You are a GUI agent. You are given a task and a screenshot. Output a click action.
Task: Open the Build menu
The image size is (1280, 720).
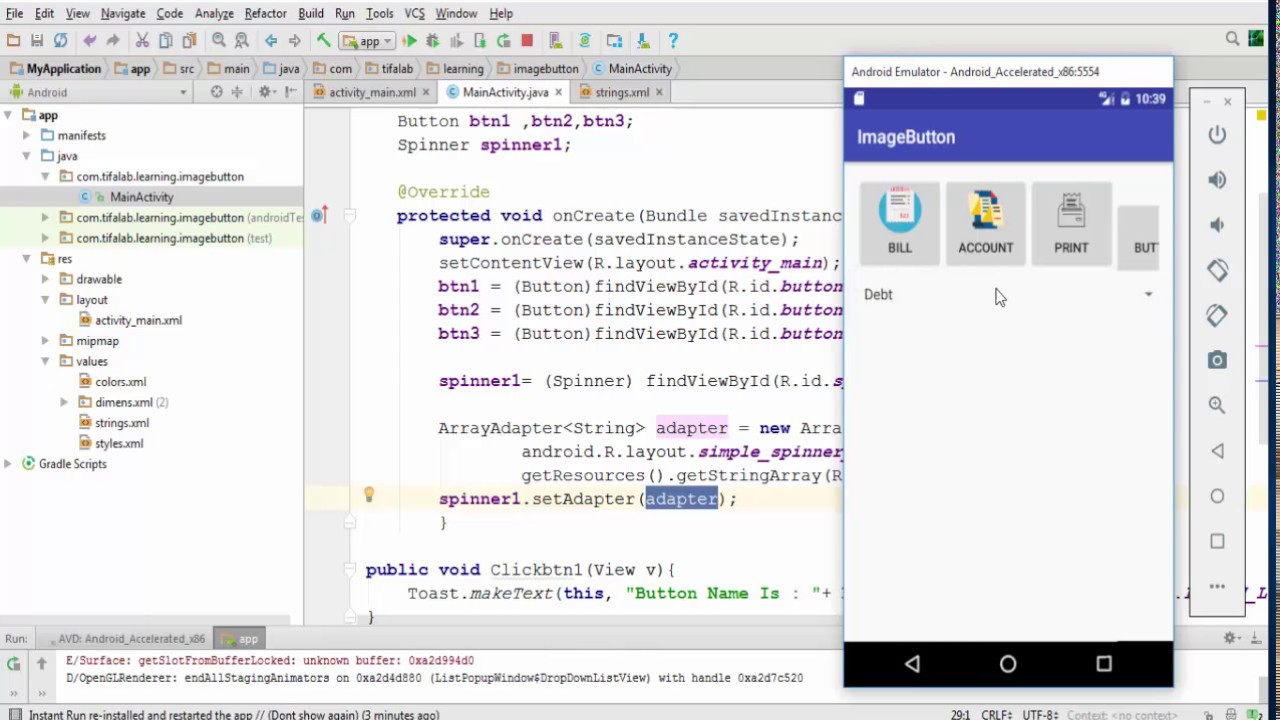pos(311,14)
